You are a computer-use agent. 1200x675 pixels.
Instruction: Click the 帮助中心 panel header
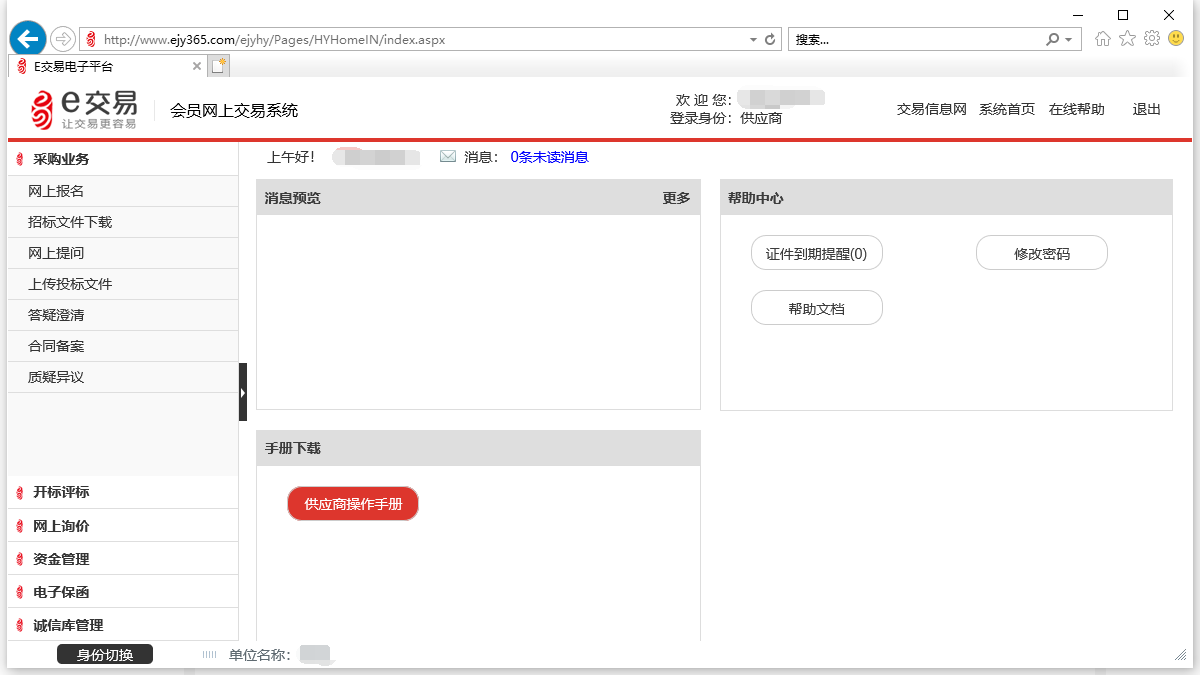click(946, 198)
